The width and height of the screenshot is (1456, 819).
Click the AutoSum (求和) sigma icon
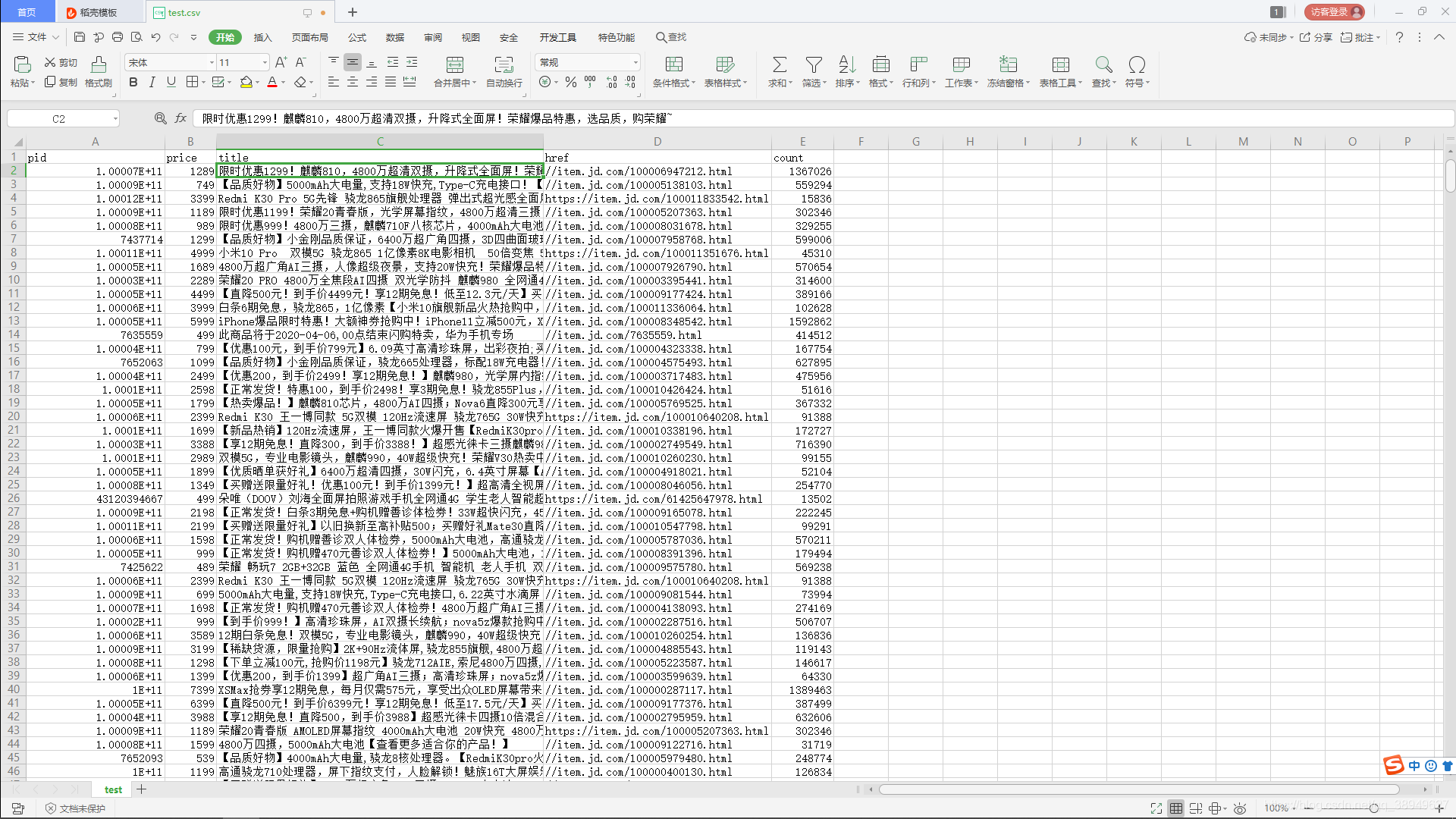779,64
